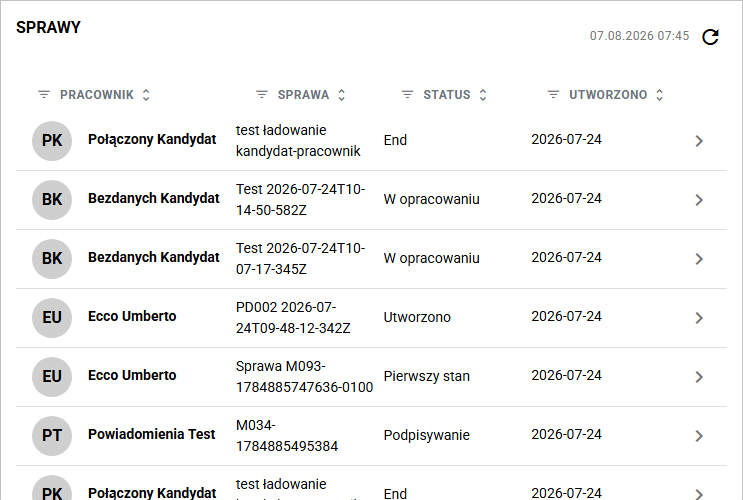Click the STATUS column header
The height and width of the screenshot is (500, 743).
click(x=447, y=95)
